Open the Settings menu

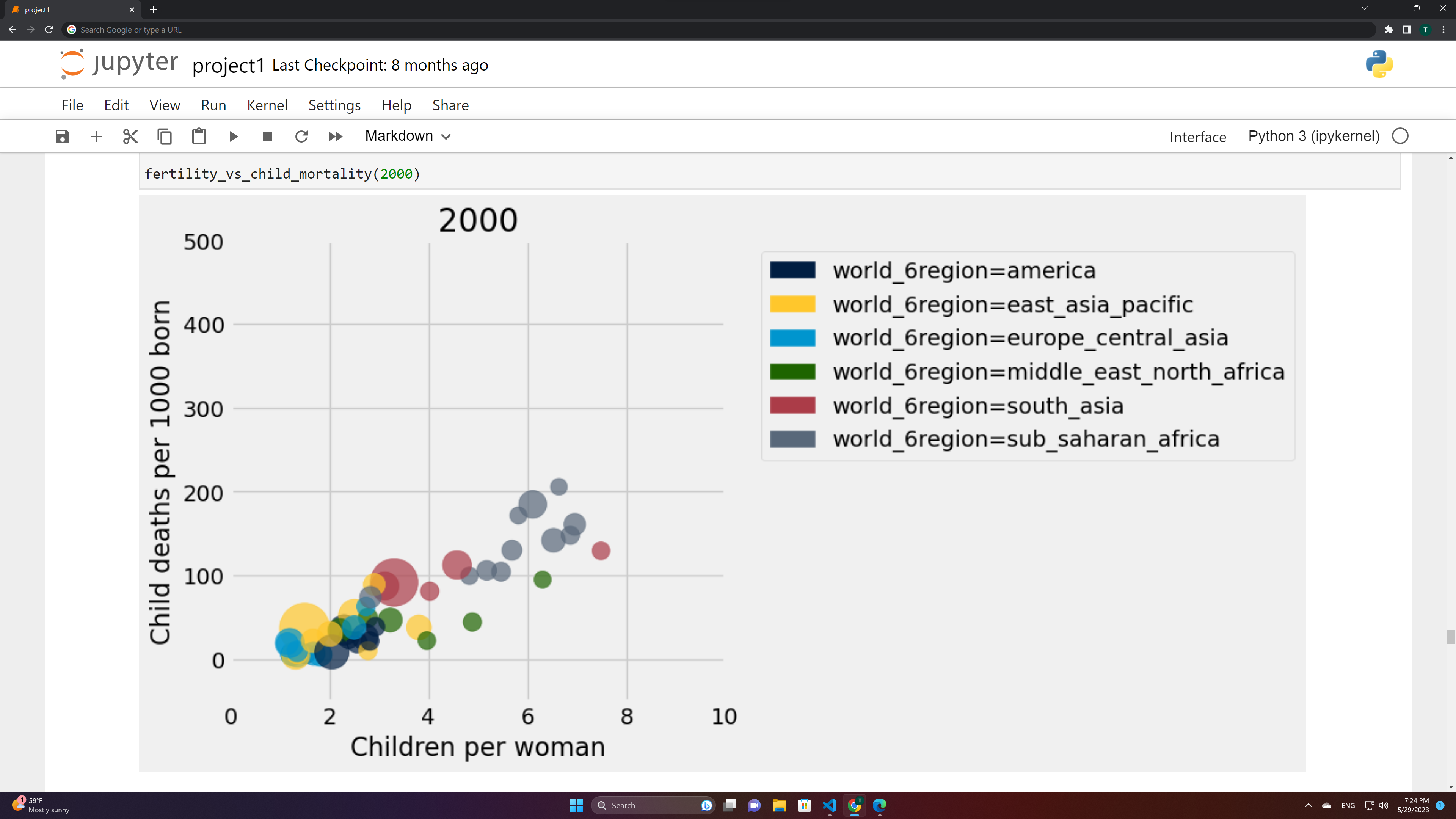coord(334,105)
